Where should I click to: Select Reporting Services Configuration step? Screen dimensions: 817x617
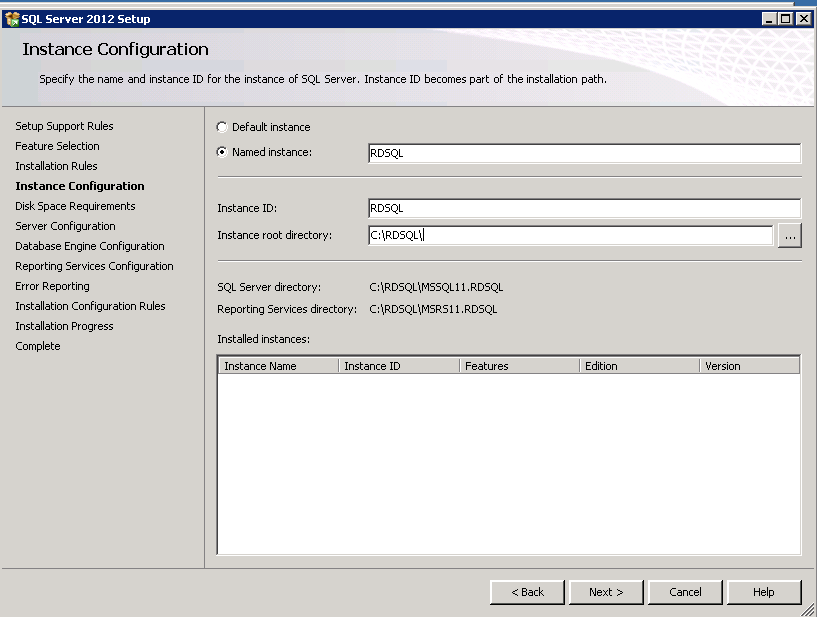click(94, 266)
